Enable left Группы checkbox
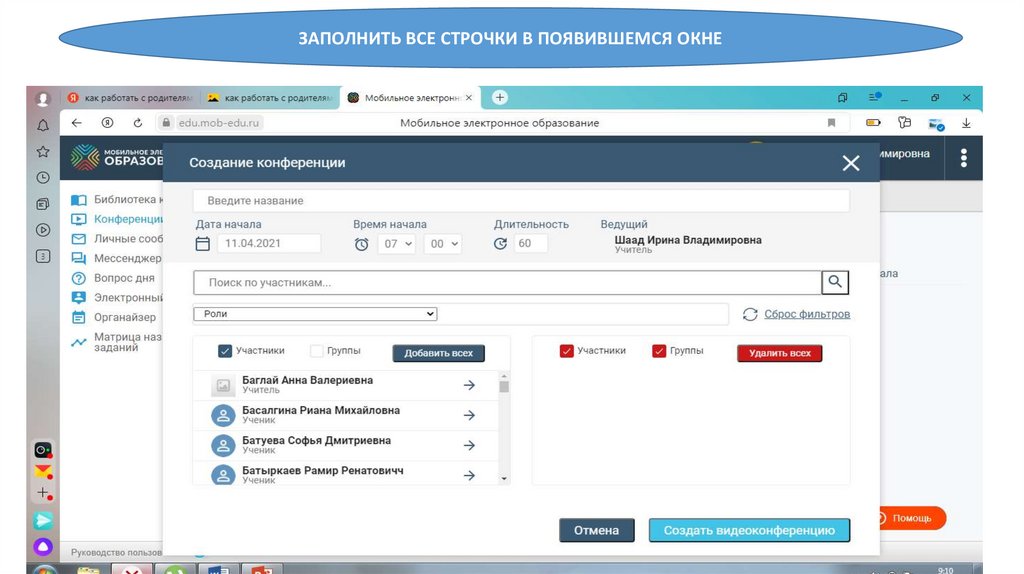This screenshot has width=1024, height=574. click(317, 351)
